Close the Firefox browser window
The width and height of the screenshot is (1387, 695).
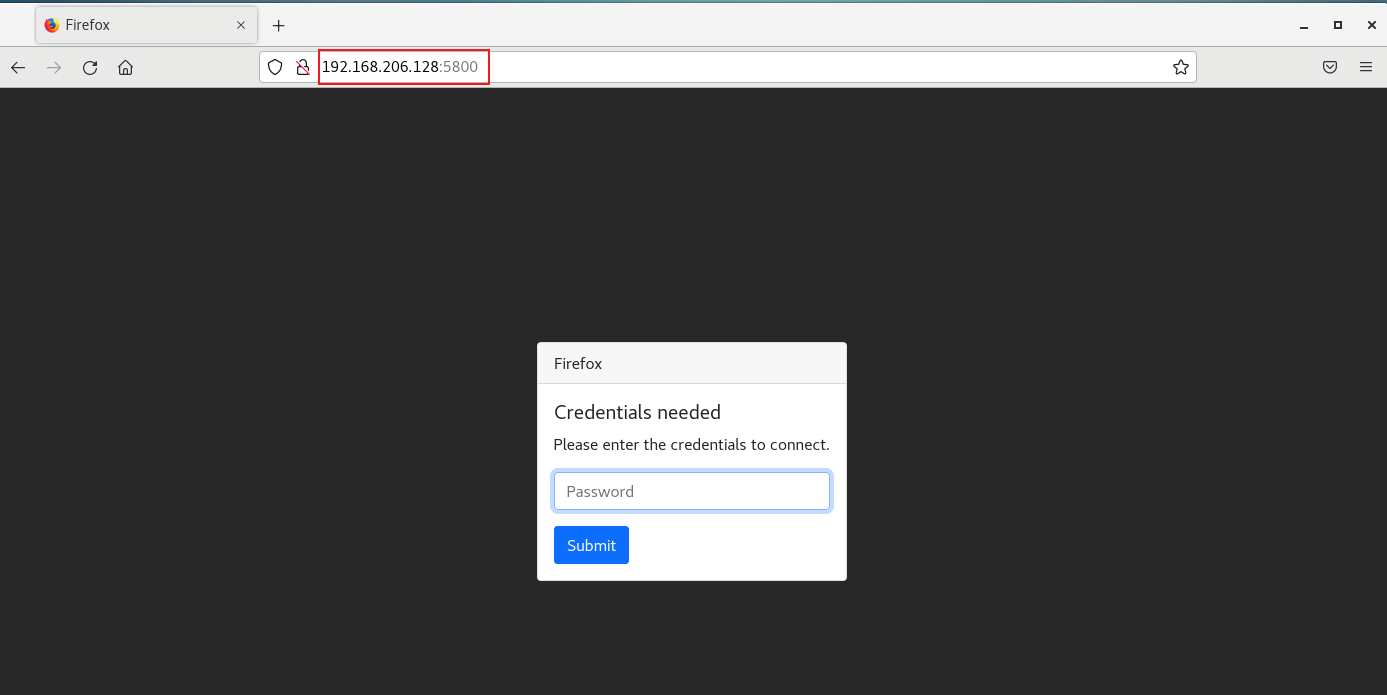(x=1371, y=25)
